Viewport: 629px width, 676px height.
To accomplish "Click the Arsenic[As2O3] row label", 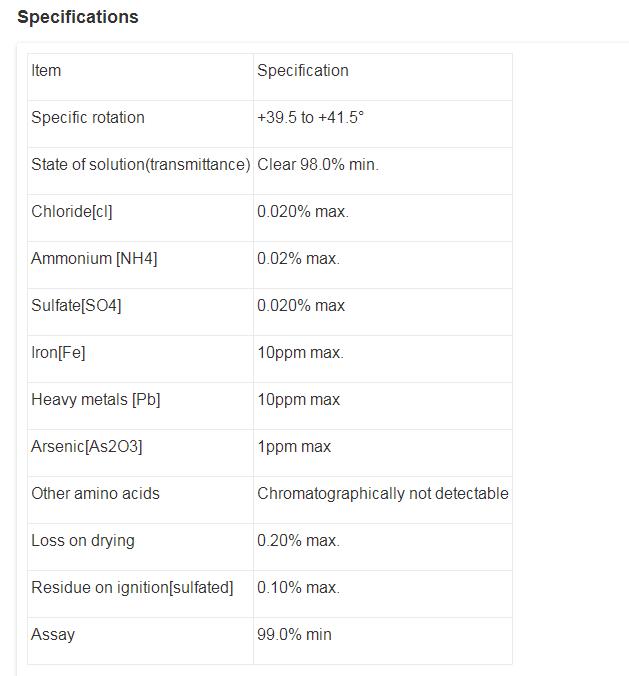I will point(87,447).
